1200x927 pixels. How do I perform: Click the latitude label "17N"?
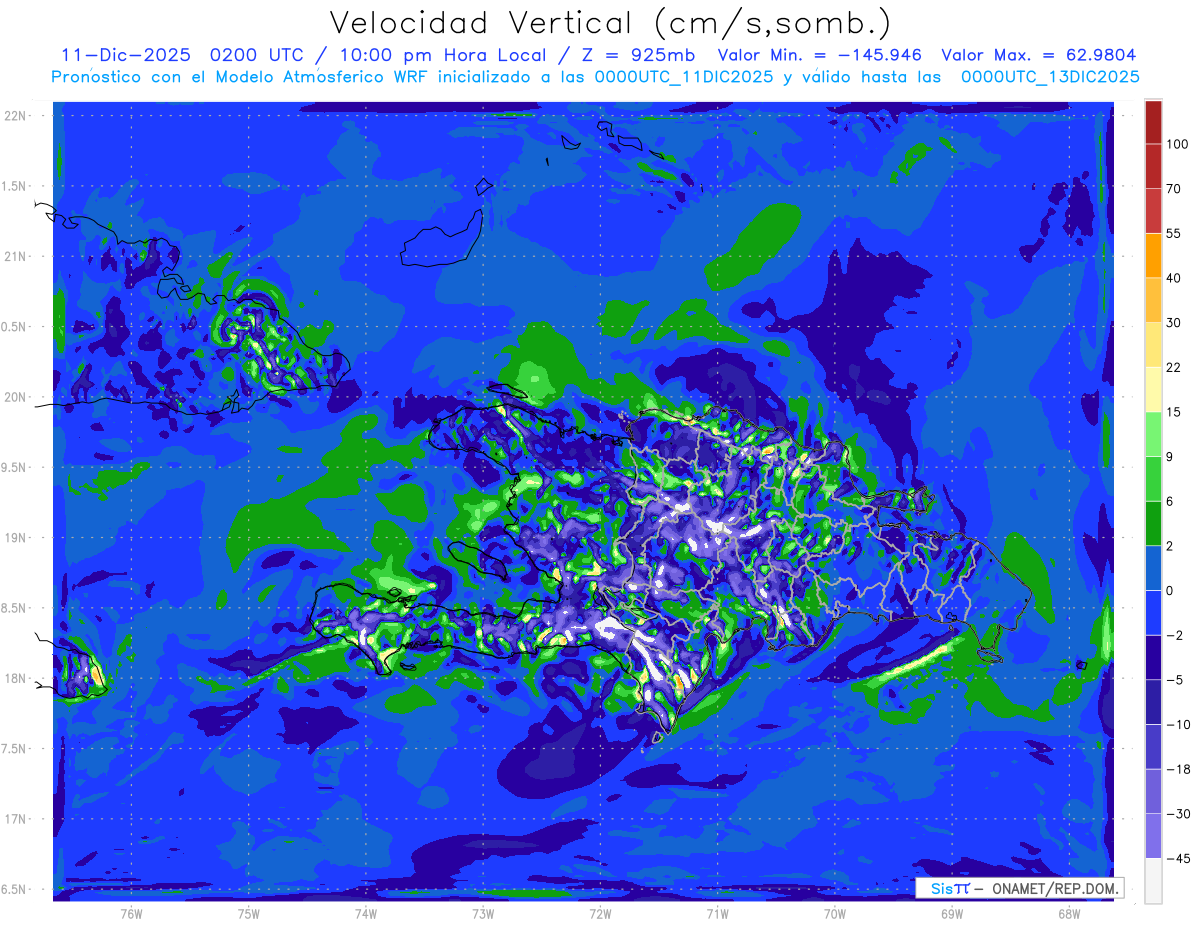click(15, 819)
